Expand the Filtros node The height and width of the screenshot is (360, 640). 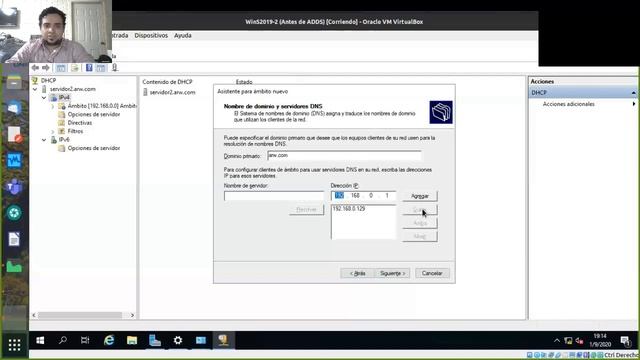(53, 131)
